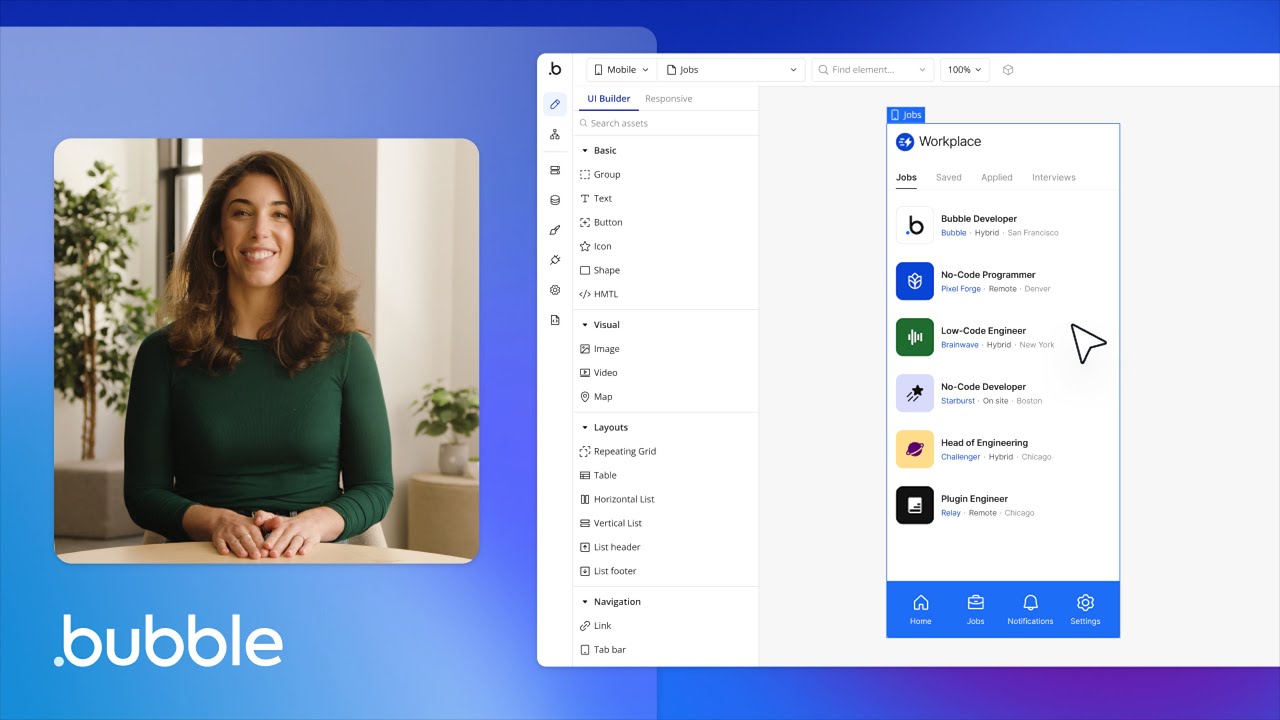Open the Data database icon in sidebar
Image resolution: width=1280 pixels, height=720 pixels.
[555, 200]
